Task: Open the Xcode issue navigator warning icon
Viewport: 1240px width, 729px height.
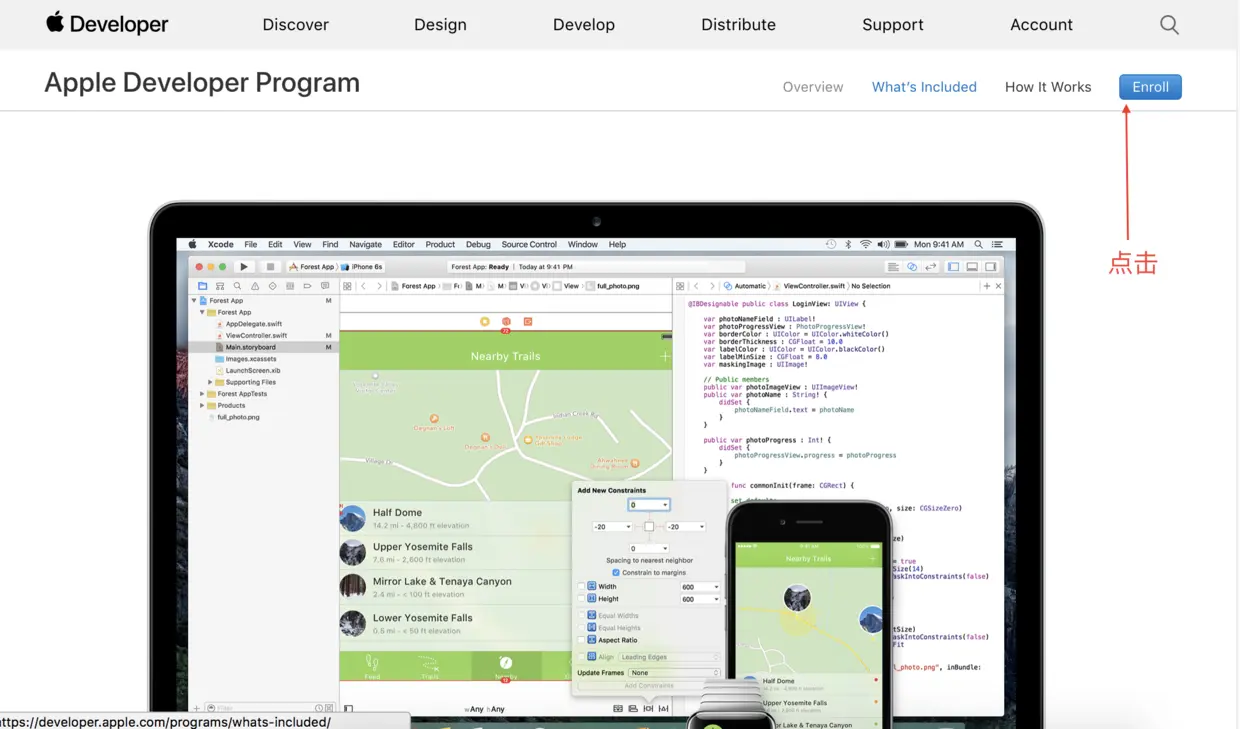Action: [255, 286]
